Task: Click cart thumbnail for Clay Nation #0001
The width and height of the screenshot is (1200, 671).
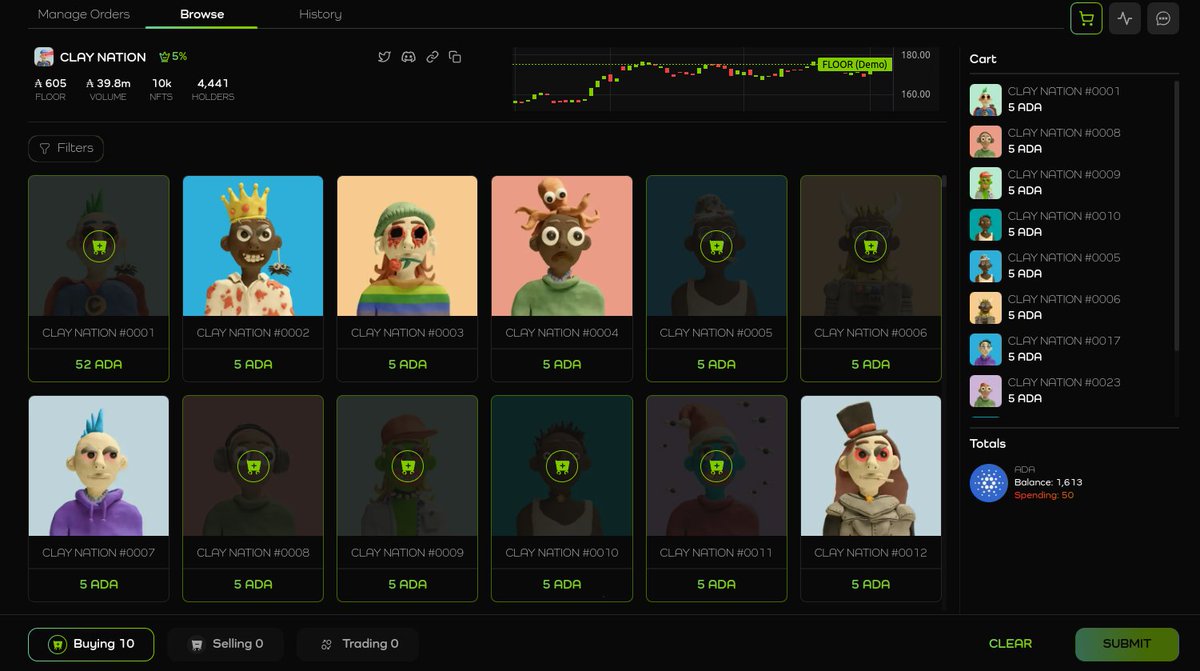Action: (986, 100)
